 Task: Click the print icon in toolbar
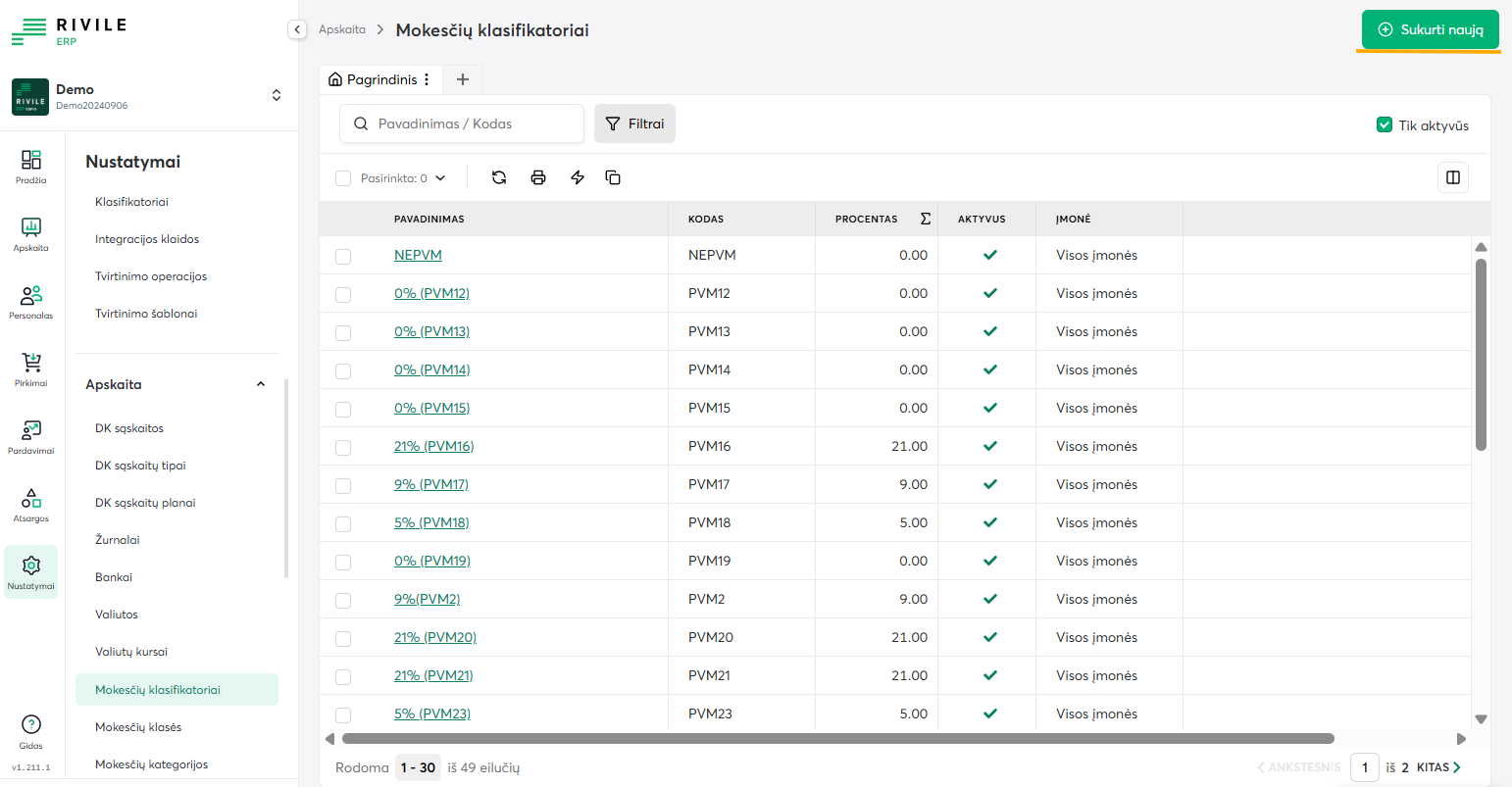point(538,177)
